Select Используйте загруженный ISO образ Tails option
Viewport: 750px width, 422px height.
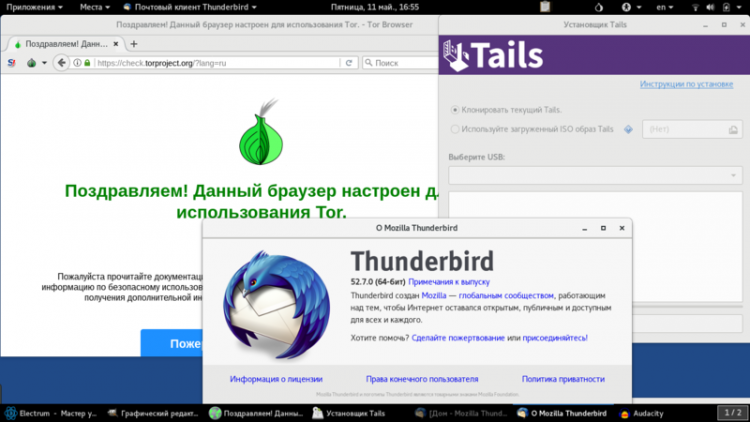(532, 129)
